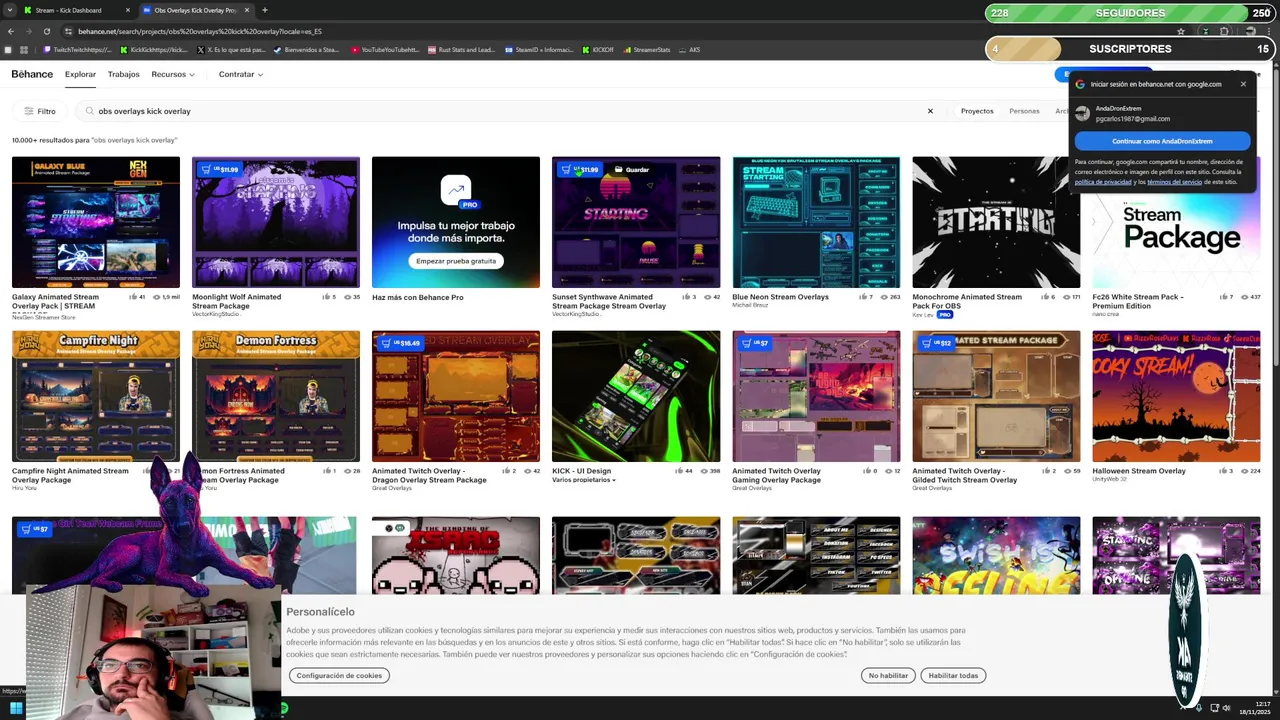Select the Trabajos navigation tab
The width and height of the screenshot is (1280, 720).
click(124, 74)
